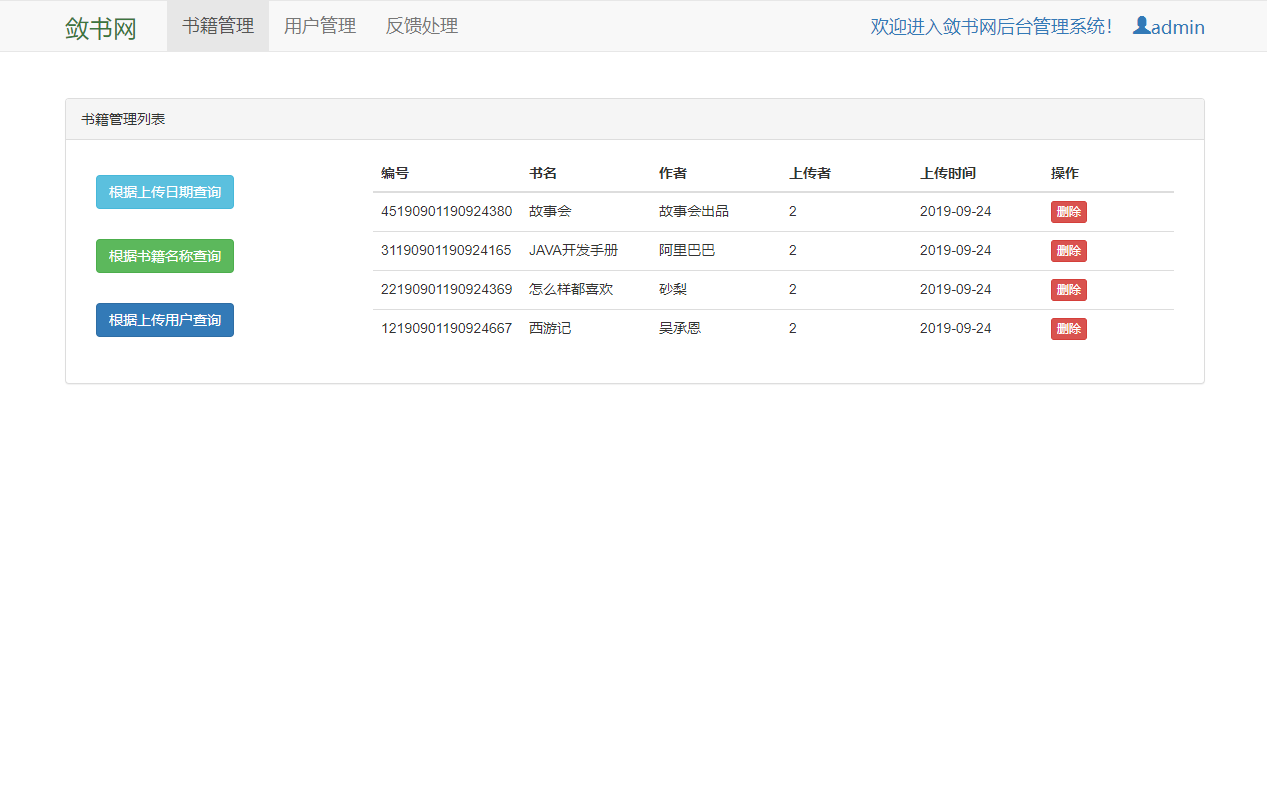This screenshot has width=1267, height=796.
Task: Select the row for author 吴承恩
Action: coord(680,328)
